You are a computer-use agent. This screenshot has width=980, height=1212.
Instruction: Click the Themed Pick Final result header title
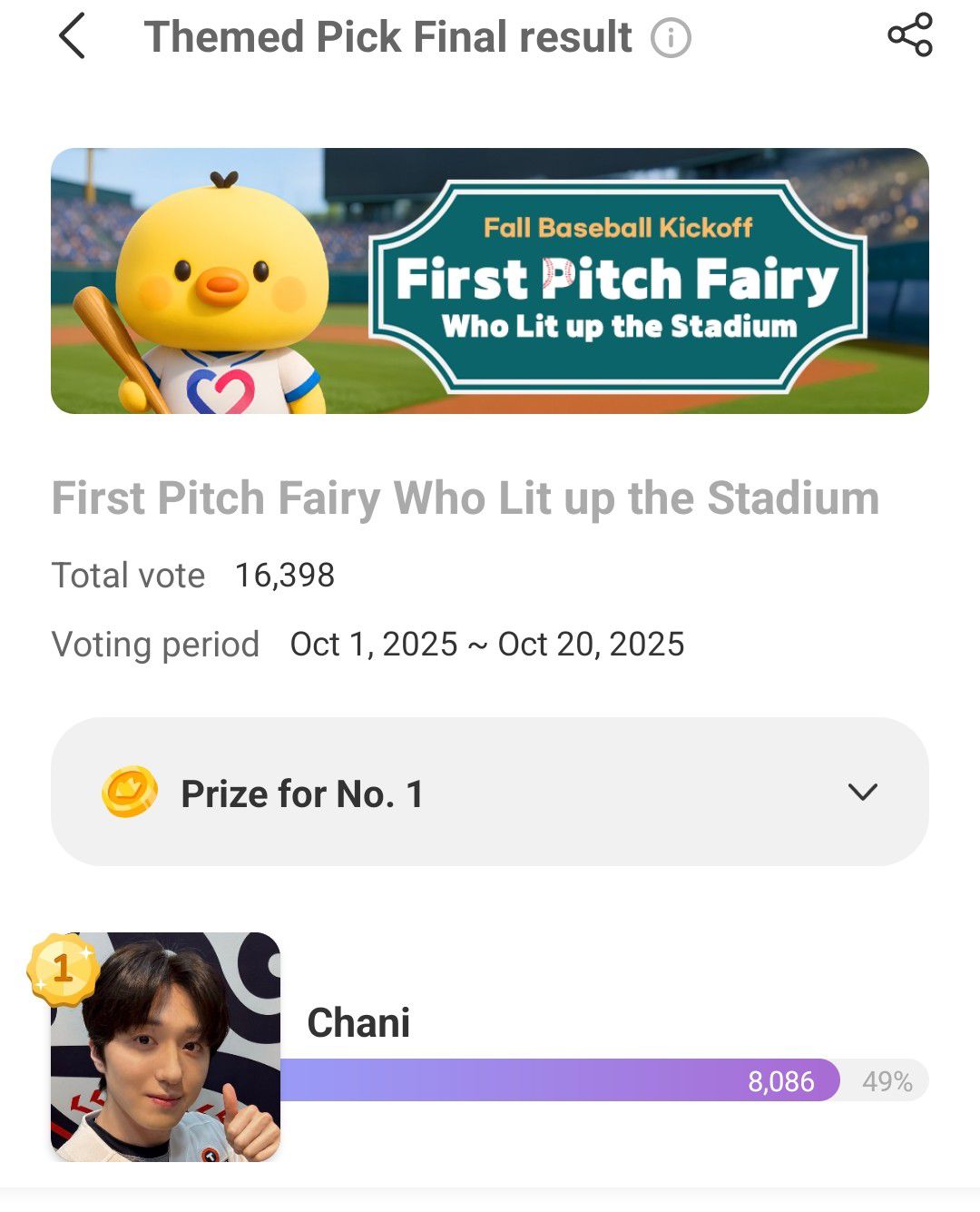click(x=387, y=38)
